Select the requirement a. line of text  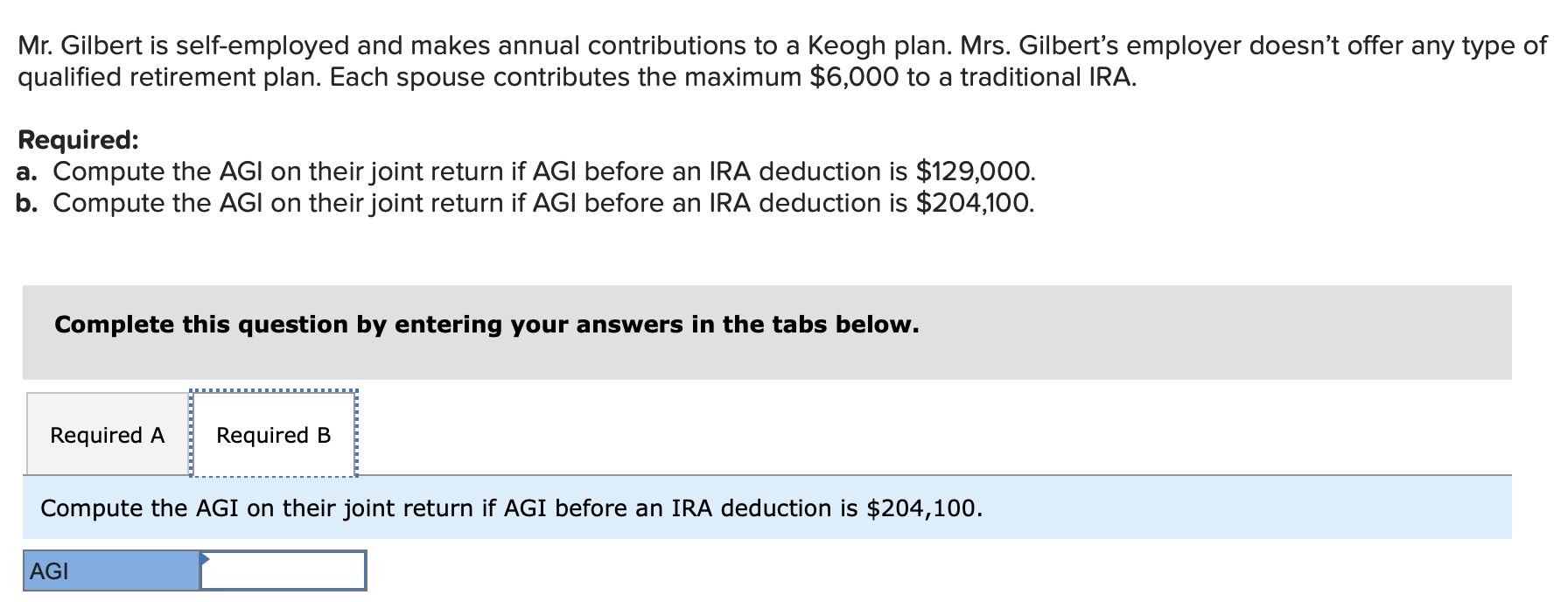(x=525, y=171)
